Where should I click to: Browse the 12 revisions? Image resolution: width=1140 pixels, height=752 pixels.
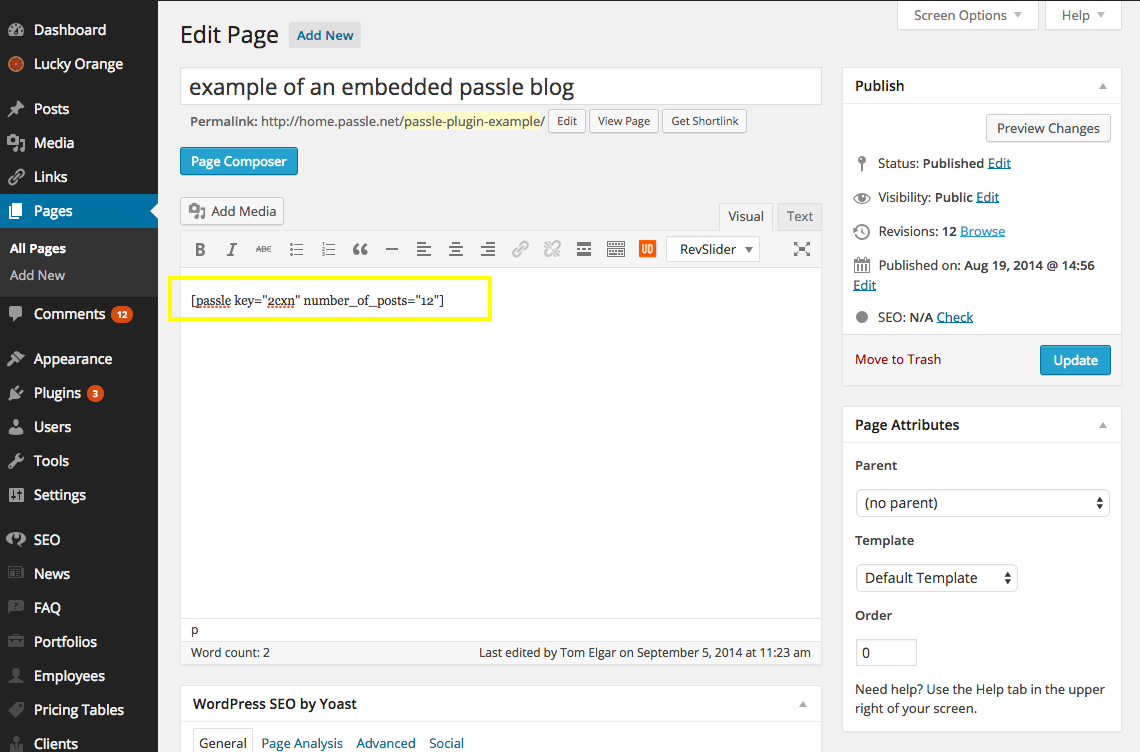pyautogui.click(x=982, y=231)
